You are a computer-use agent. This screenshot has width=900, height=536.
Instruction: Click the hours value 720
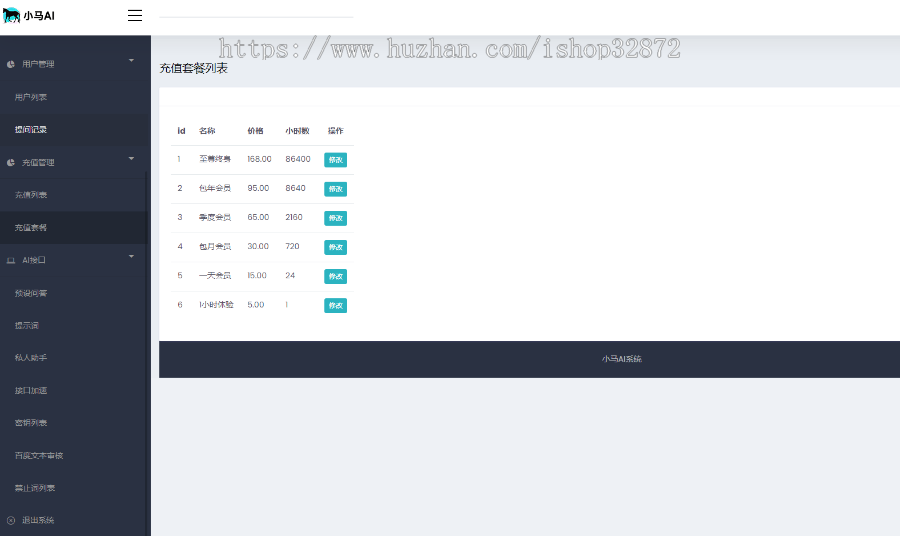pos(292,247)
